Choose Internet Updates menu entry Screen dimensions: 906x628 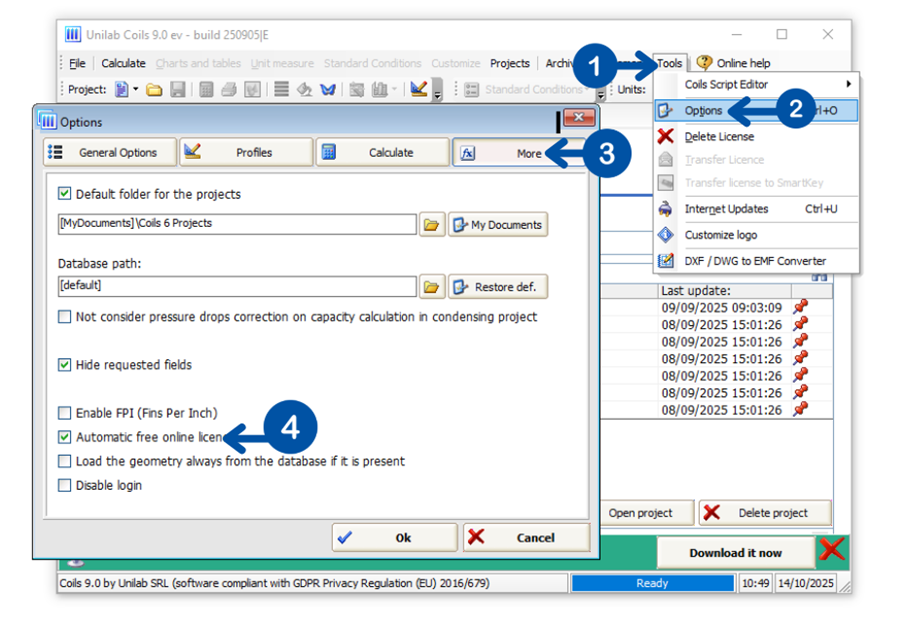pyautogui.click(x=756, y=209)
